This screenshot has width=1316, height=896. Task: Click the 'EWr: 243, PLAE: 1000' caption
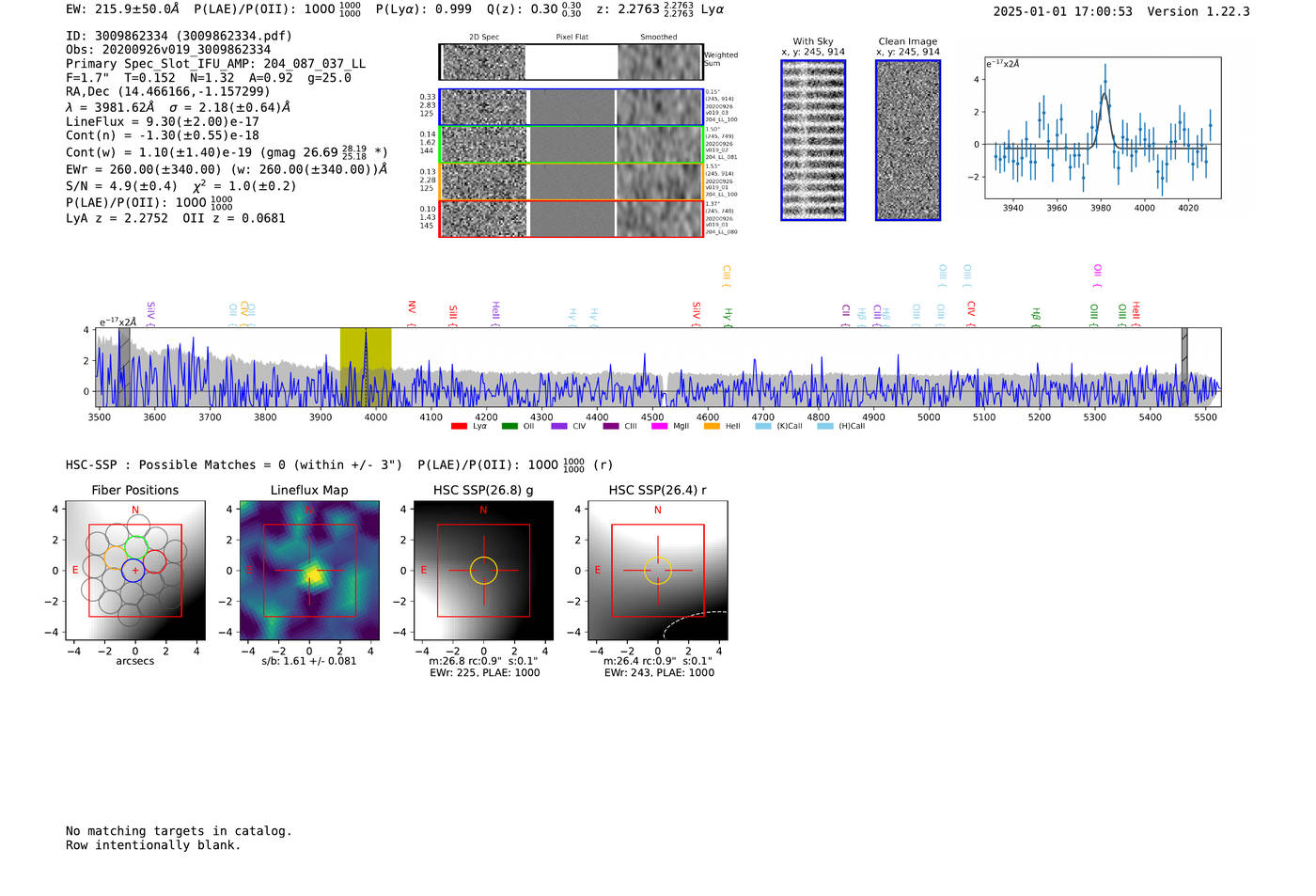click(x=659, y=673)
